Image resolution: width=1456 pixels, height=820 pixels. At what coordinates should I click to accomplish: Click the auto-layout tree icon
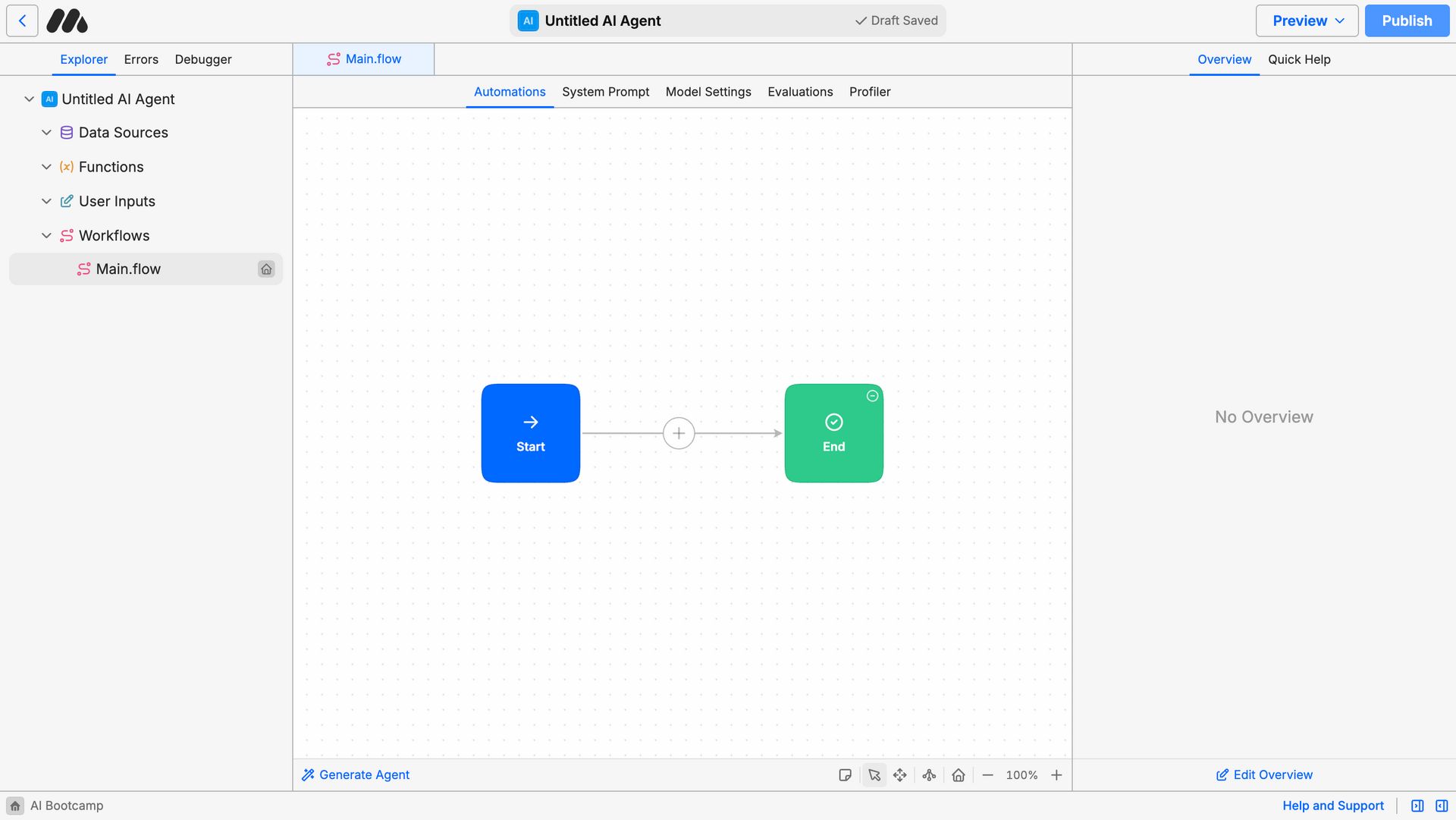coord(929,774)
